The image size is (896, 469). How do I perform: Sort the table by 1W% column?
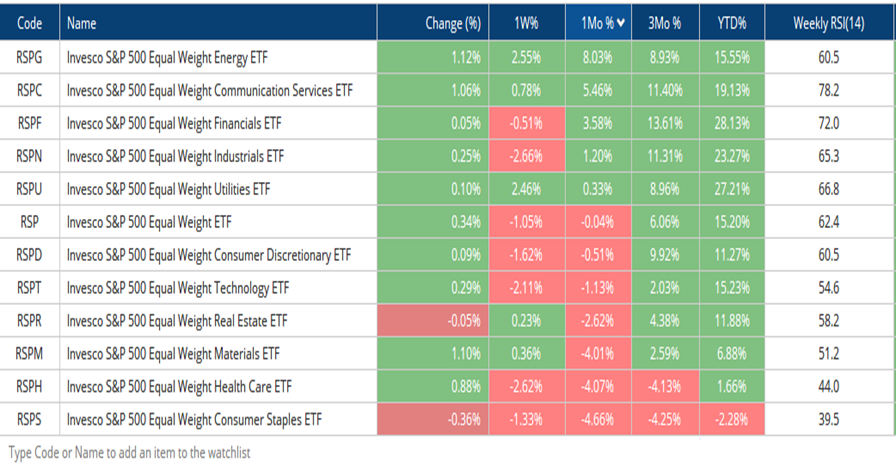pos(525,24)
